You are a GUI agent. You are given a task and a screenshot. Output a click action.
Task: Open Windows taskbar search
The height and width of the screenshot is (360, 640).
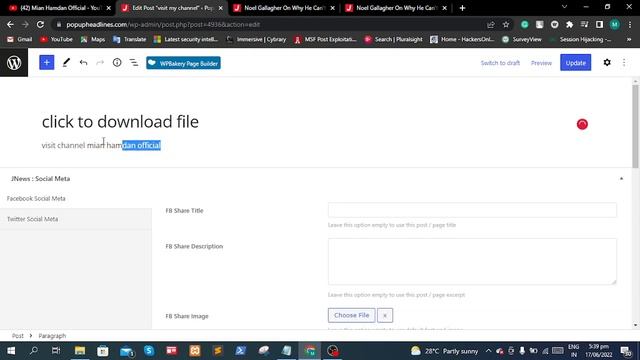coord(34,351)
